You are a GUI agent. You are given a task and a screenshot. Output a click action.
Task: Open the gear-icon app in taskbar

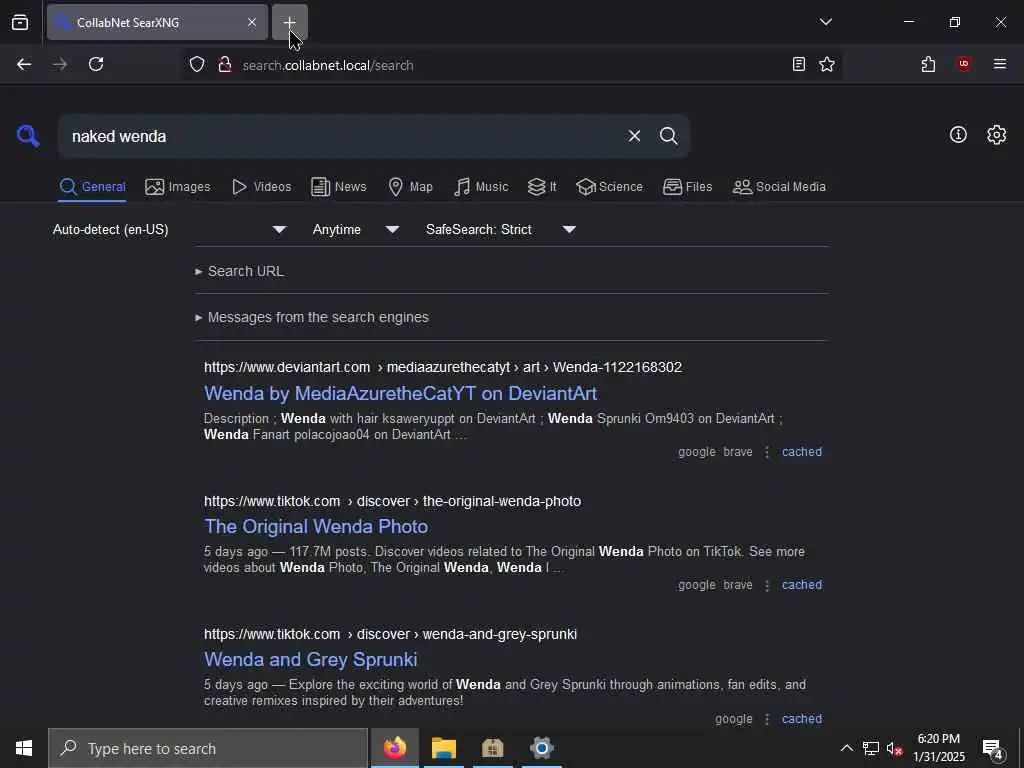pos(541,748)
